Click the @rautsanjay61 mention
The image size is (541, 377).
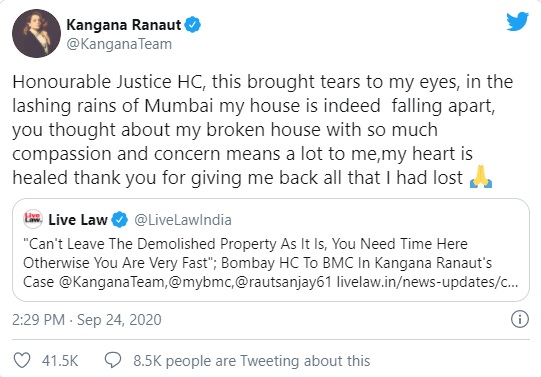tap(283, 282)
